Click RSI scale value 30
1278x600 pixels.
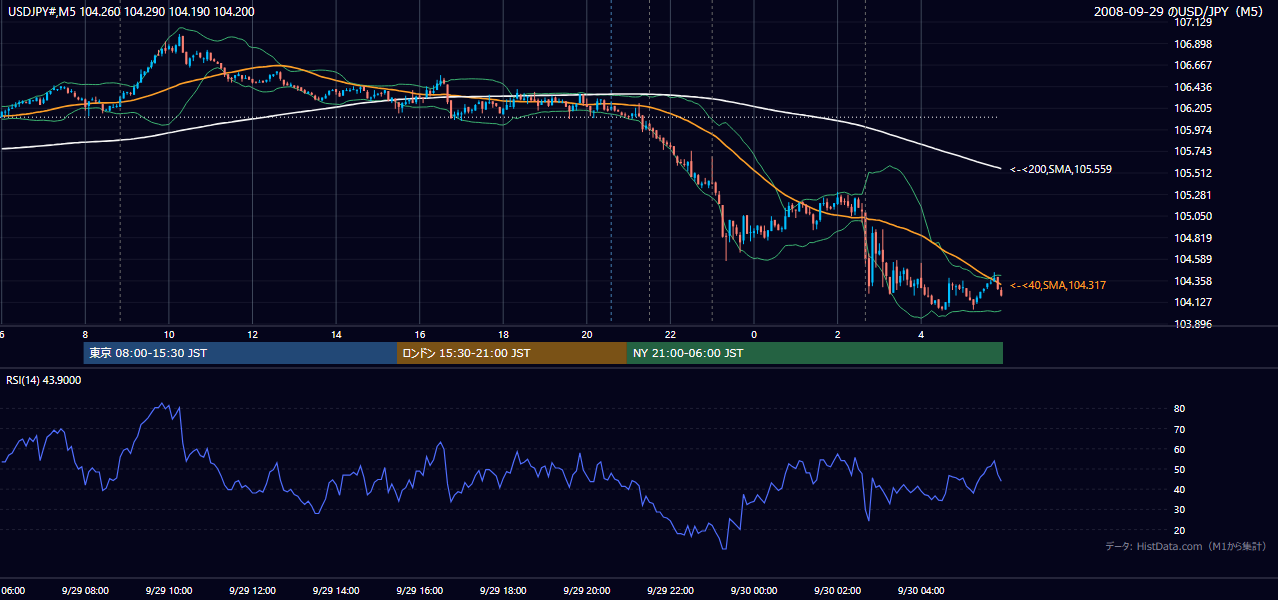pos(1180,509)
